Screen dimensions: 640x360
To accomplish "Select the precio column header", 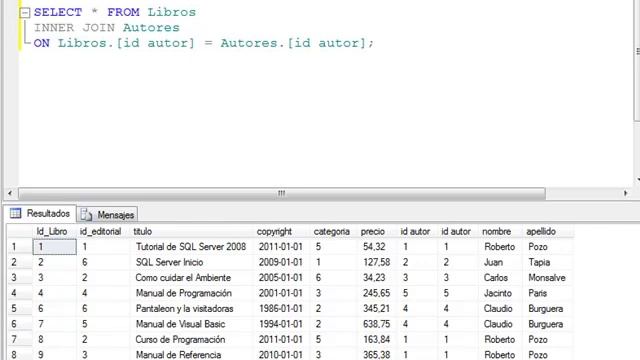I will [x=377, y=231].
